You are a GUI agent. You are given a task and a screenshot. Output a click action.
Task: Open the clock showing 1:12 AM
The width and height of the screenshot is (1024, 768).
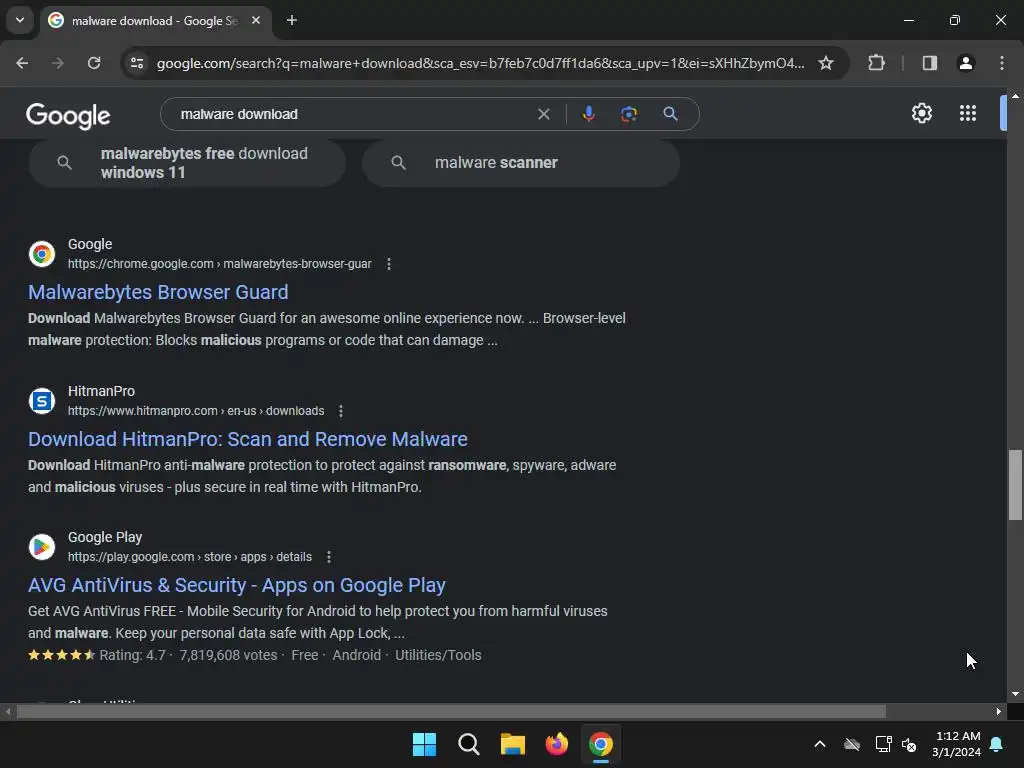[x=957, y=744]
